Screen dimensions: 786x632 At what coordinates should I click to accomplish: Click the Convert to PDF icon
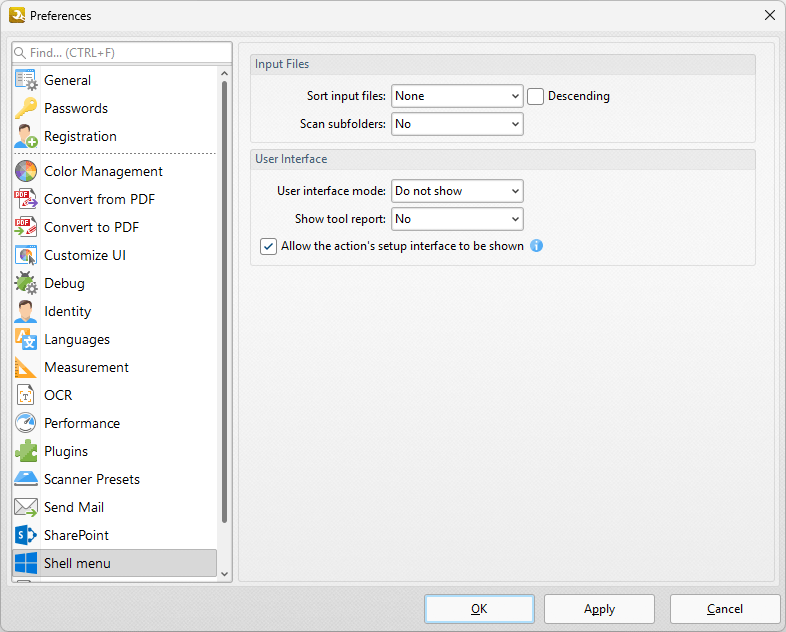[26, 228]
